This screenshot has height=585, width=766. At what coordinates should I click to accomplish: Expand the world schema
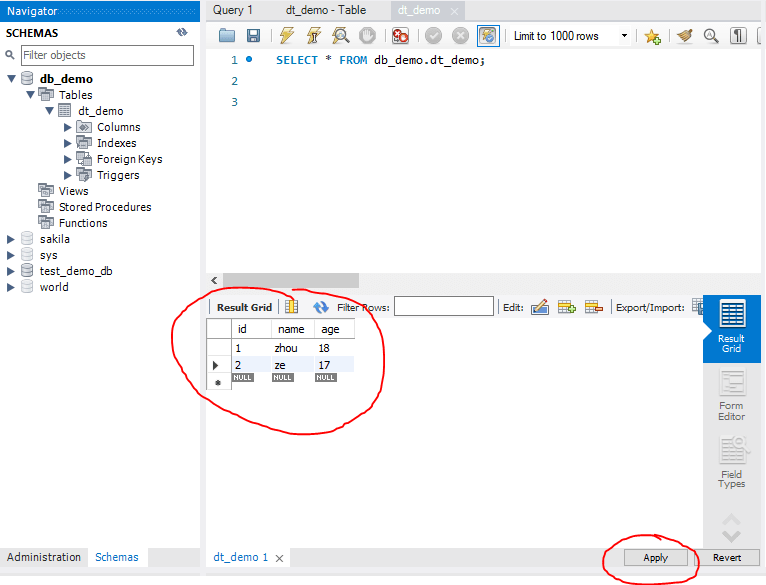(x=11, y=287)
